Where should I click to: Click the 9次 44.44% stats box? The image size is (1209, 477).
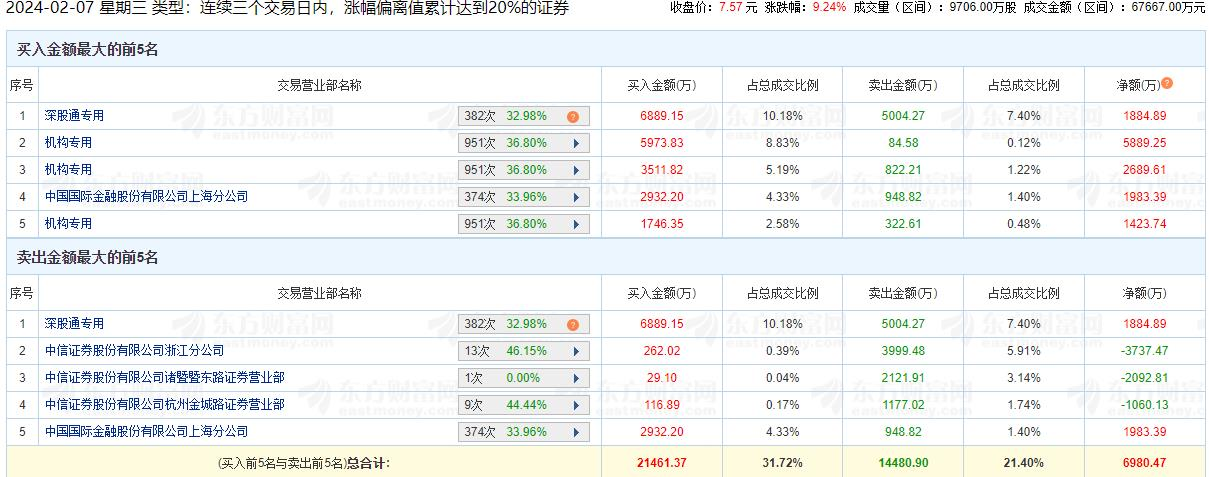pos(524,405)
